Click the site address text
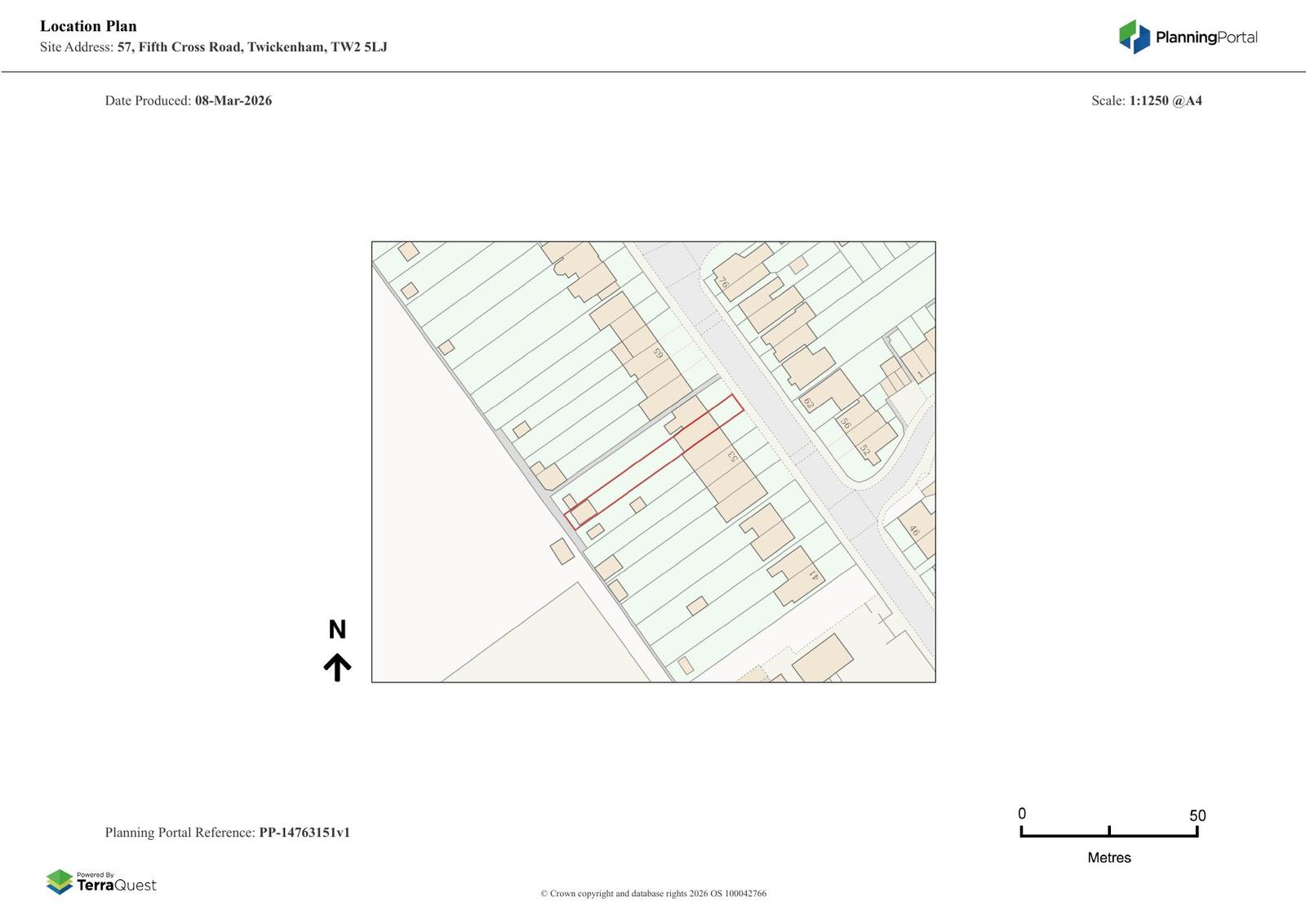The height and width of the screenshot is (924, 1306). point(252,47)
